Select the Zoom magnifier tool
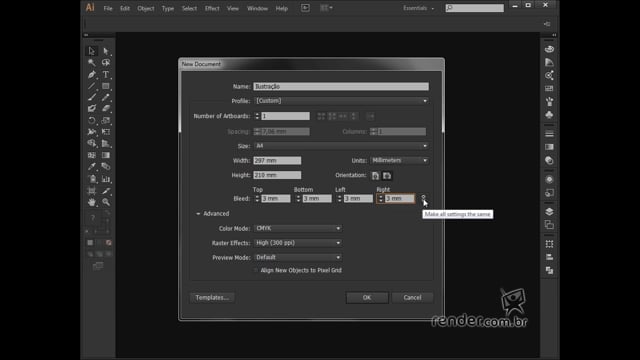 pyautogui.click(x=106, y=202)
